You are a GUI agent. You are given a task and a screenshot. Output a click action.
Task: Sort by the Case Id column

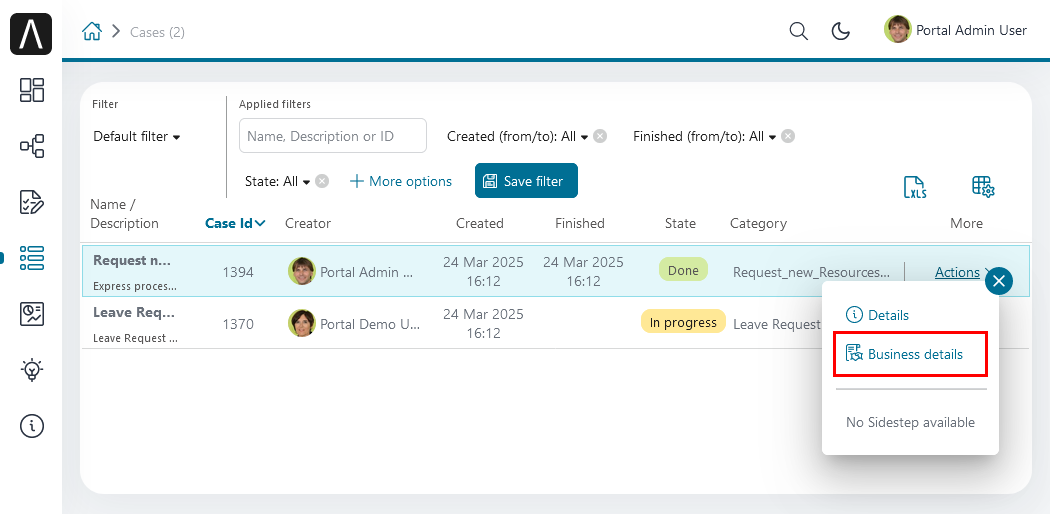click(x=235, y=224)
